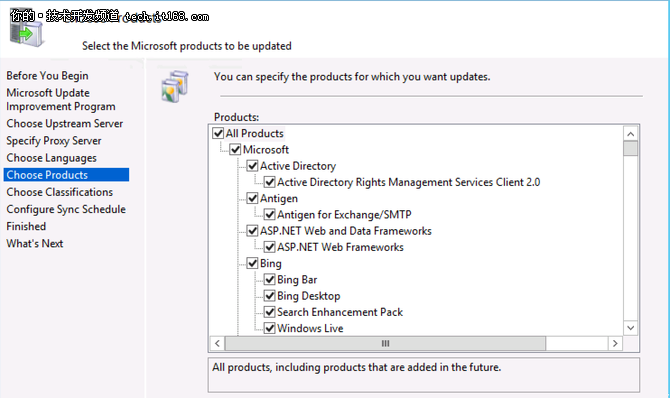Screen dimensions: 670x398
Task: Select the Bing product category node
Action: pyautogui.click(x=270, y=263)
